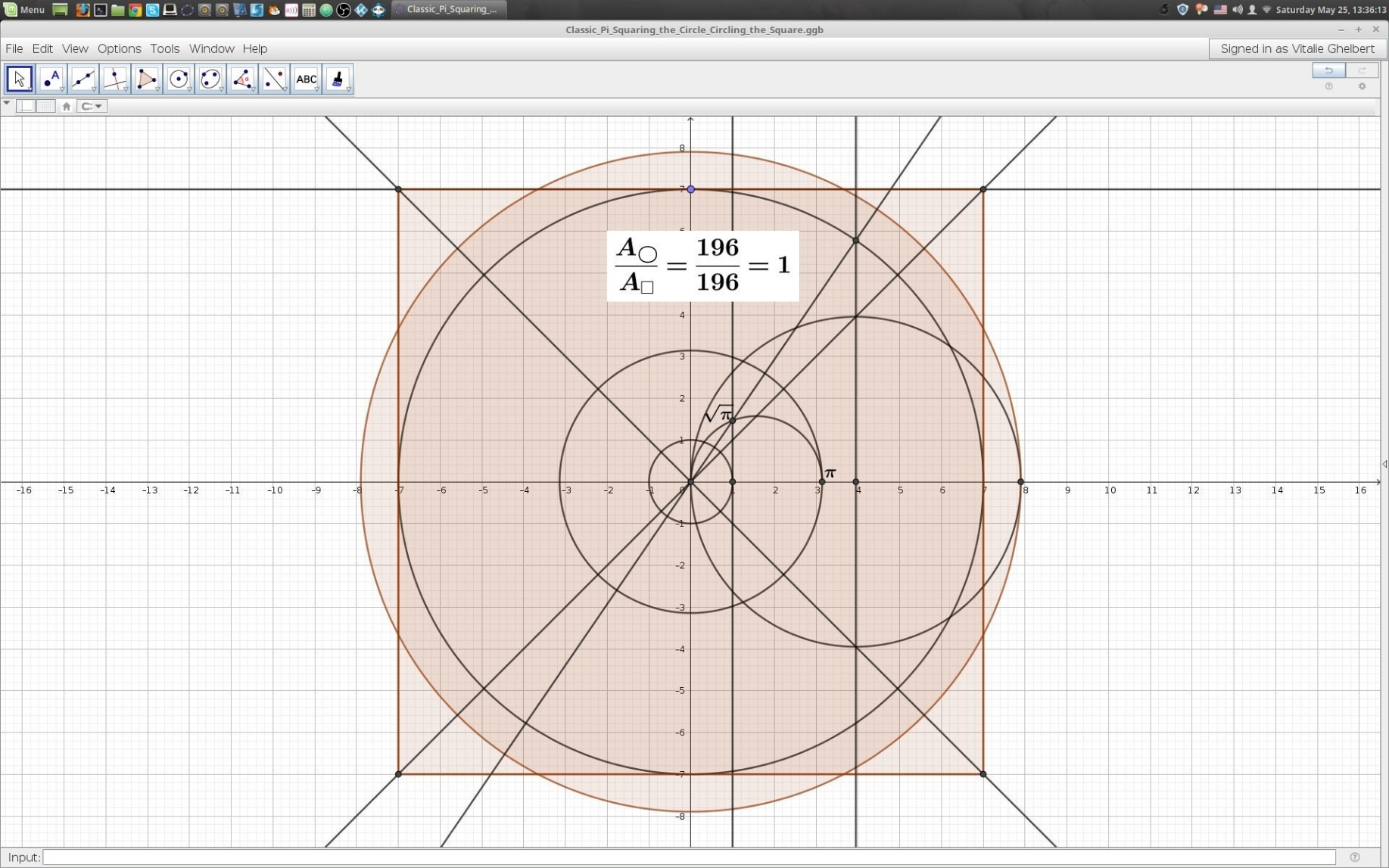This screenshot has width=1389, height=868.
Task: Click Signed in as Vitalie Ghelbert button
Action: point(1297,48)
